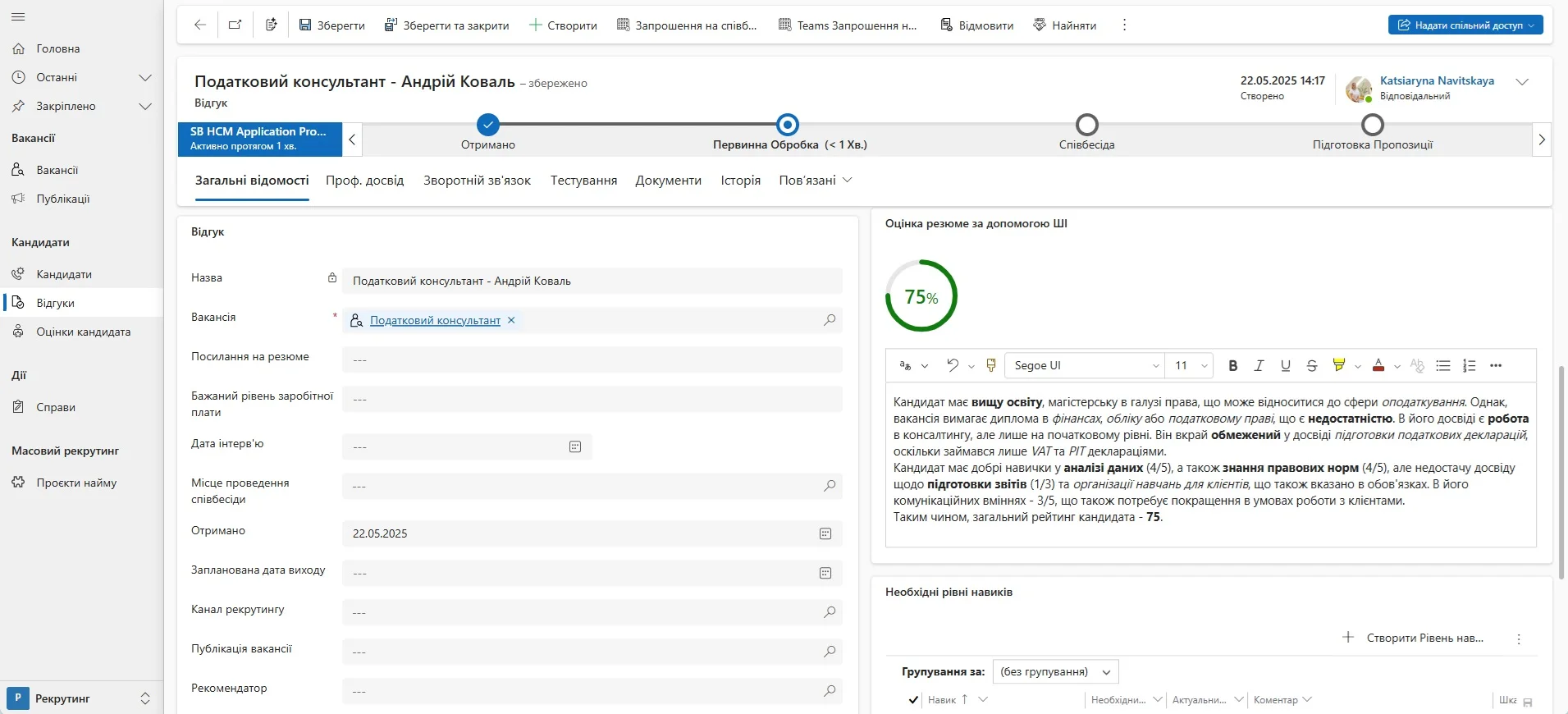Switch to the Проф. досвід tab
Viewport: 1568px width, 714px height.
pyautogui.click(x=364, y=181)
